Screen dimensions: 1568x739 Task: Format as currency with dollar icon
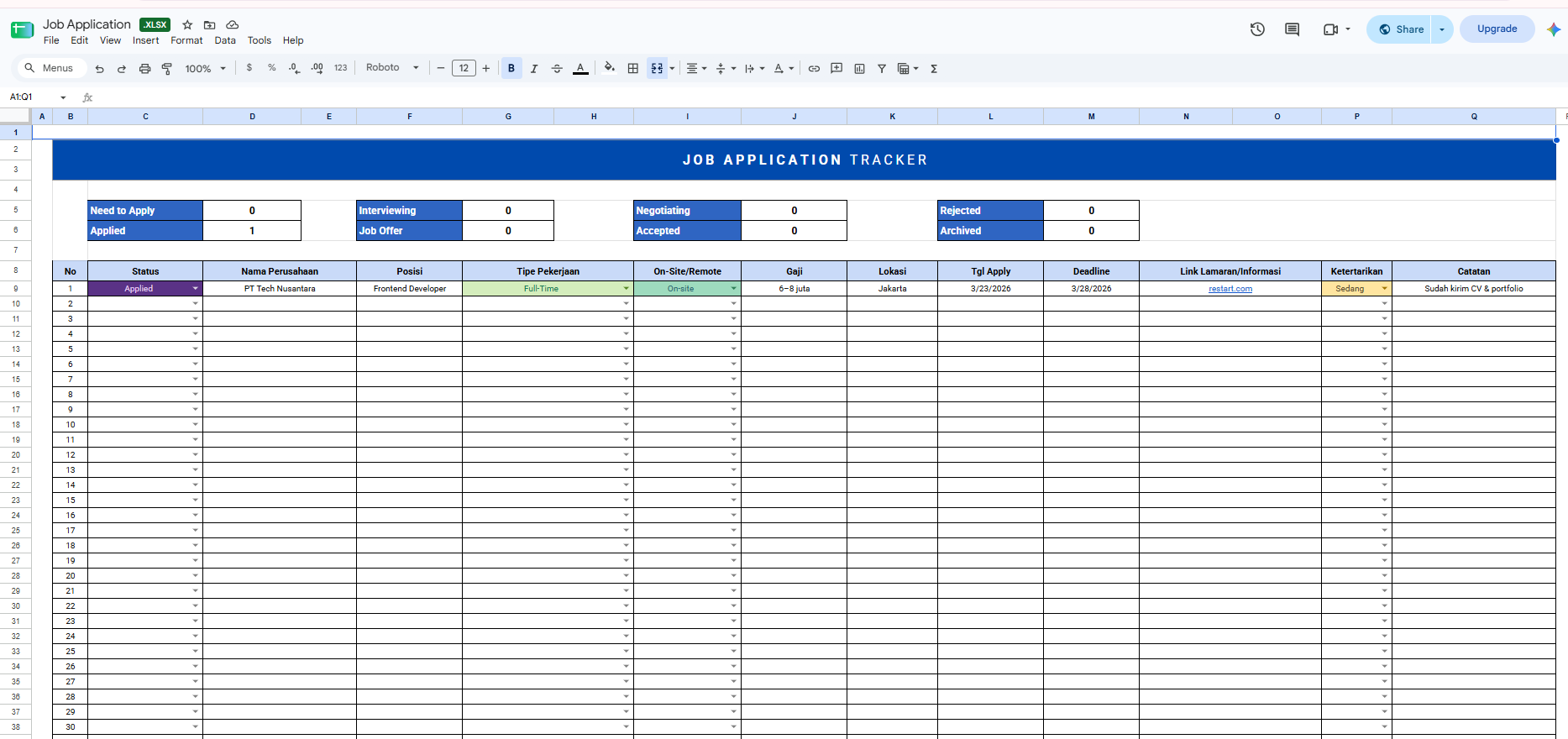tap(249, 68)
